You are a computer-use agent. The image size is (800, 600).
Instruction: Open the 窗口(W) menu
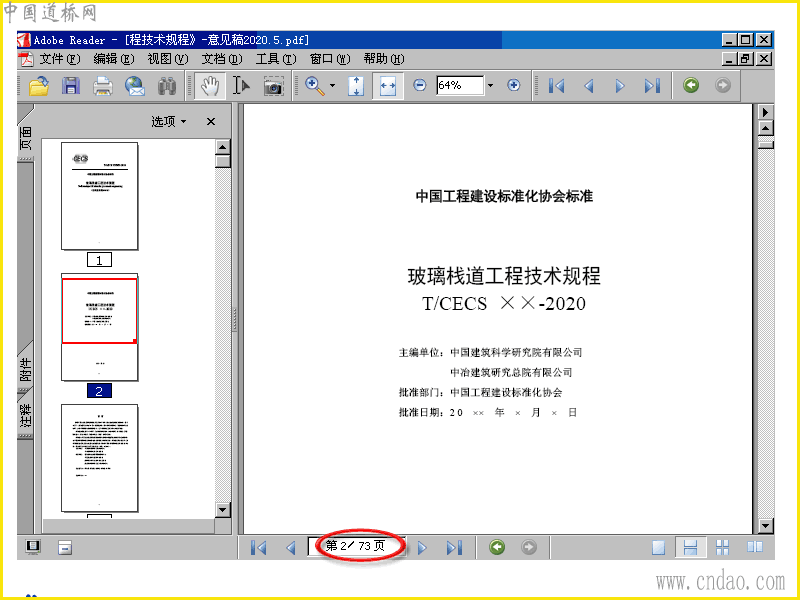click(330, 59)
